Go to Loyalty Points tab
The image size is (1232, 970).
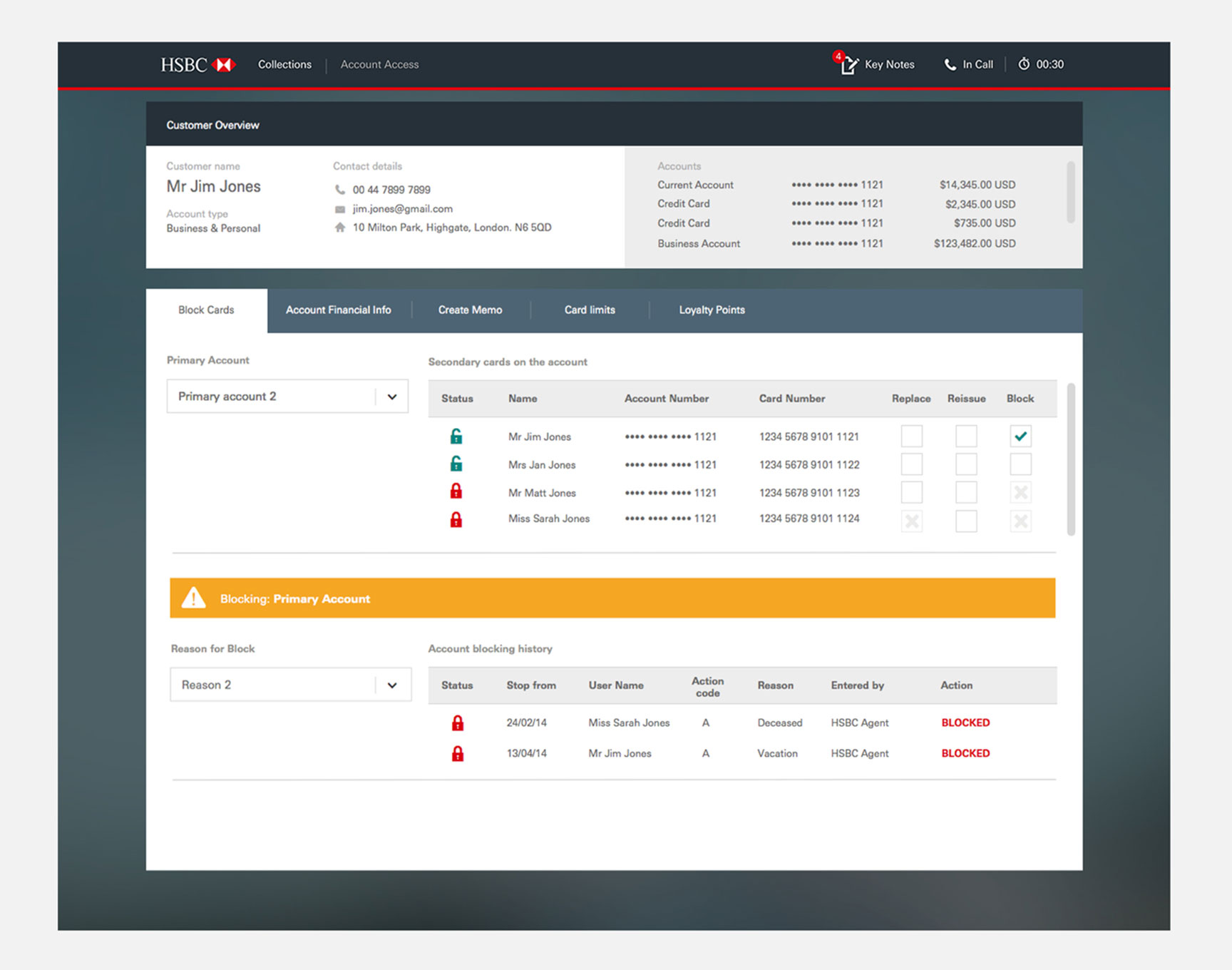(712, 310)
